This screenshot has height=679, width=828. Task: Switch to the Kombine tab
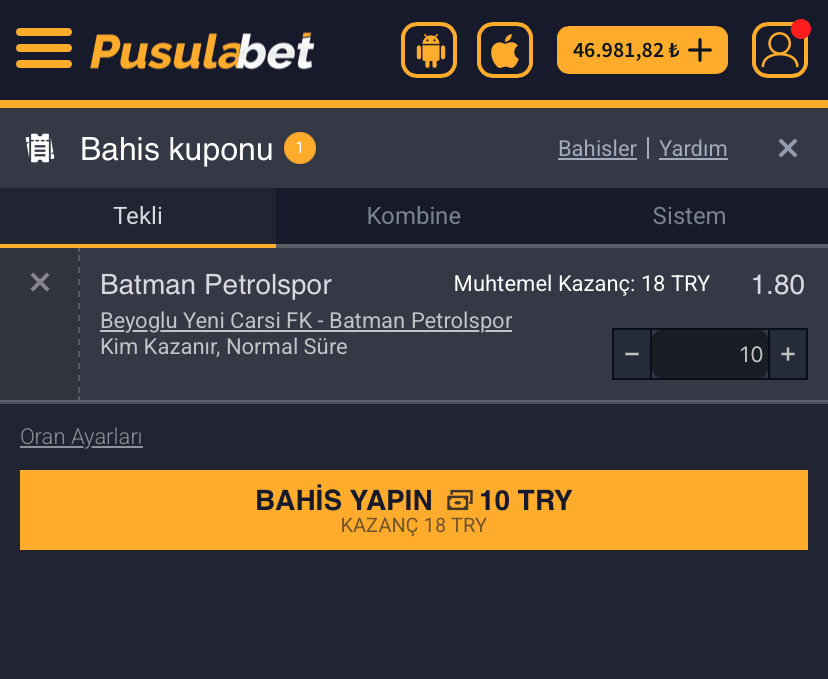414,216
